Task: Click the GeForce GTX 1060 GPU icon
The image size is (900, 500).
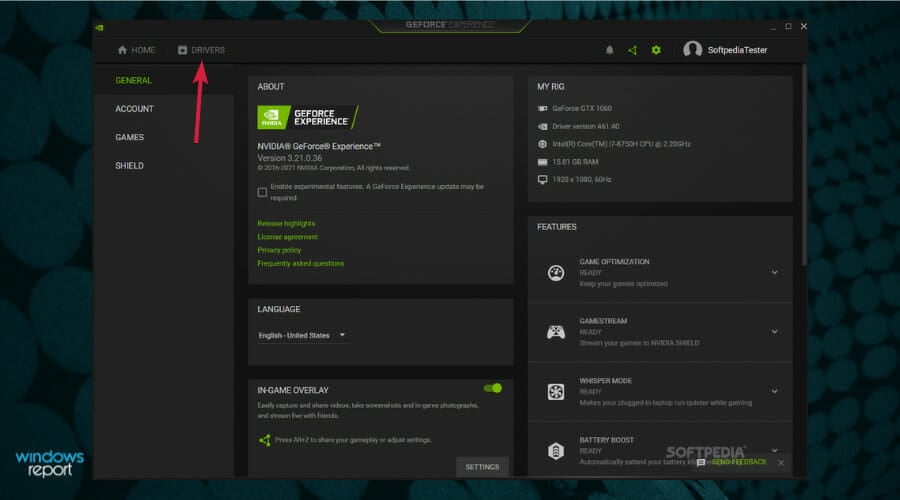Action: 542,108
